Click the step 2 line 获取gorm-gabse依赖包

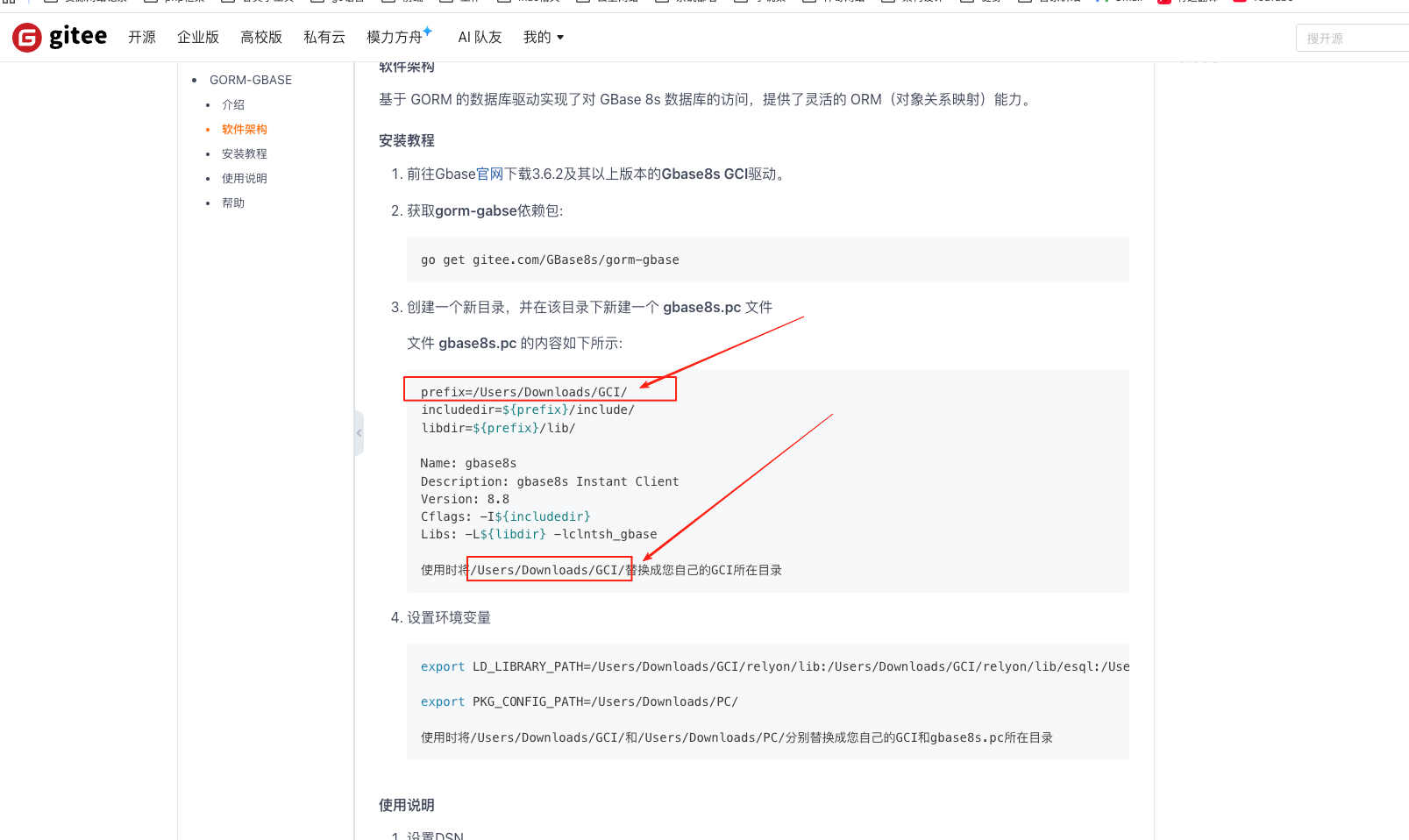pyautogui.click(x=485, y=210)
